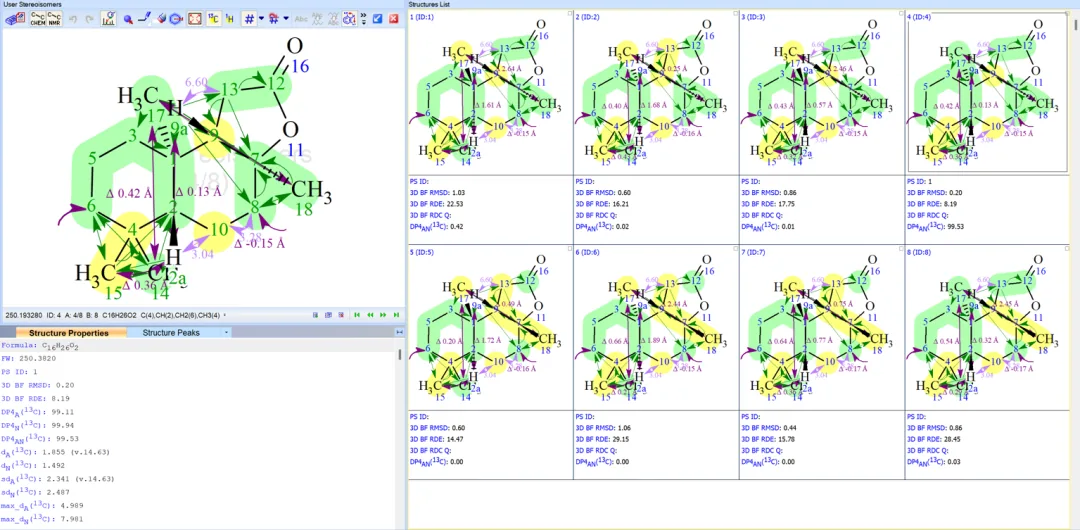Click the red crossed # numbering icon
Image resolution: width=1080 pixels, height=530 pixels.
273,19
